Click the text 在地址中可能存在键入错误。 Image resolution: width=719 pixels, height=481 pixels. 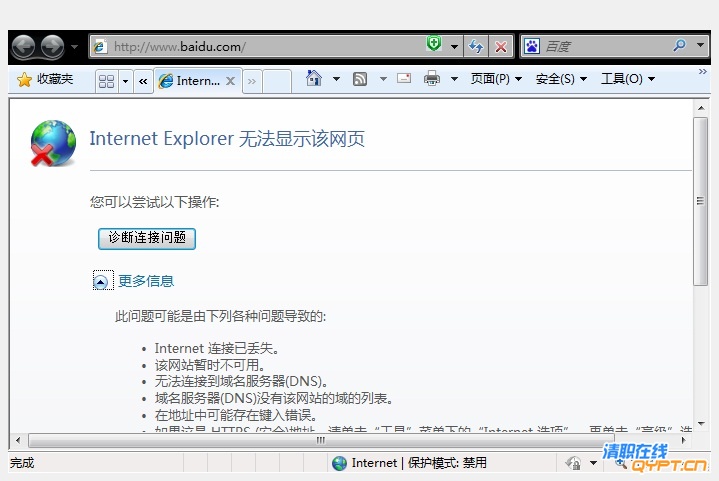236,415
